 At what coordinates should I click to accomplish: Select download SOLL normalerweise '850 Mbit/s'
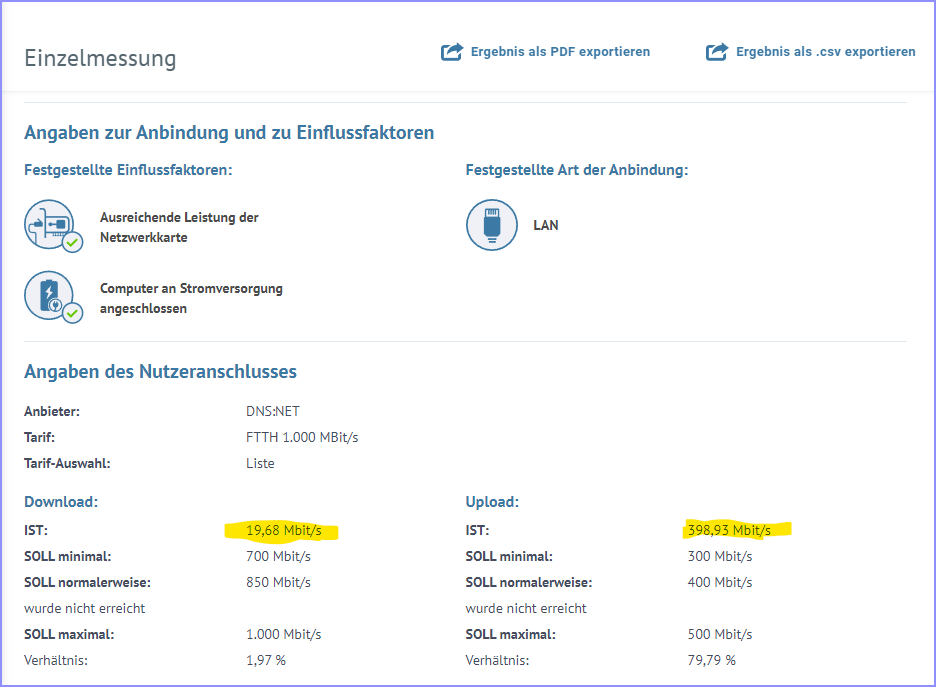click(x=279, y=583)
